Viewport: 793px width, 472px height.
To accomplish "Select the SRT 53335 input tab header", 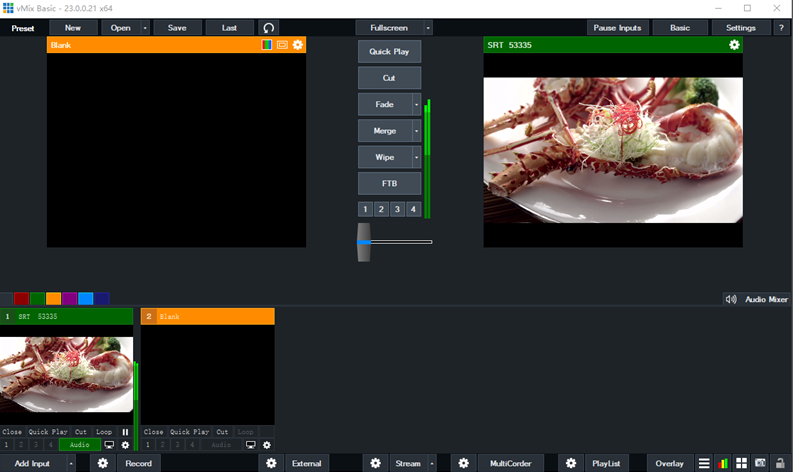I will pos(66,316).
